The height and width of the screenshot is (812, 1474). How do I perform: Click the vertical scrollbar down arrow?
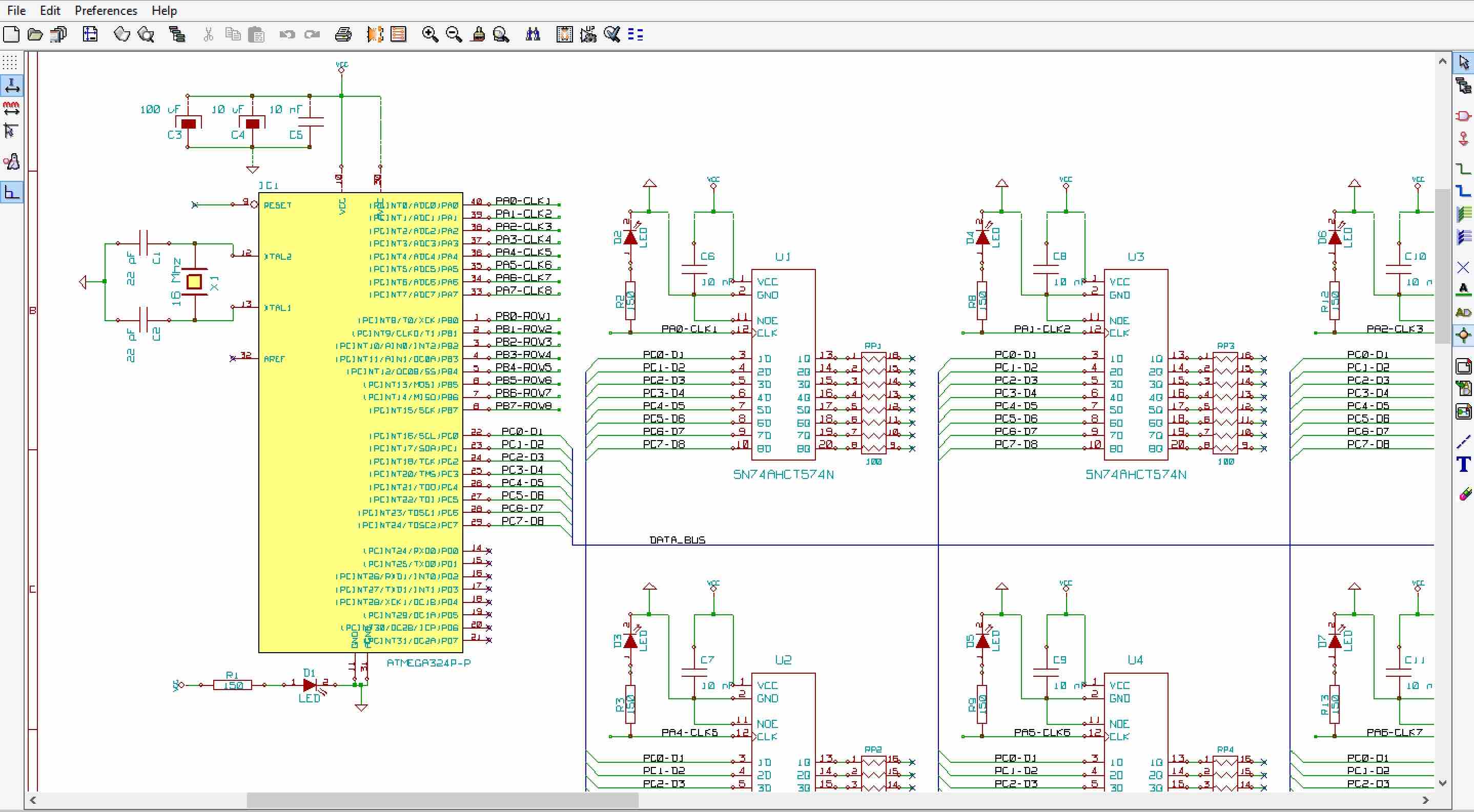pos(1443,783)
